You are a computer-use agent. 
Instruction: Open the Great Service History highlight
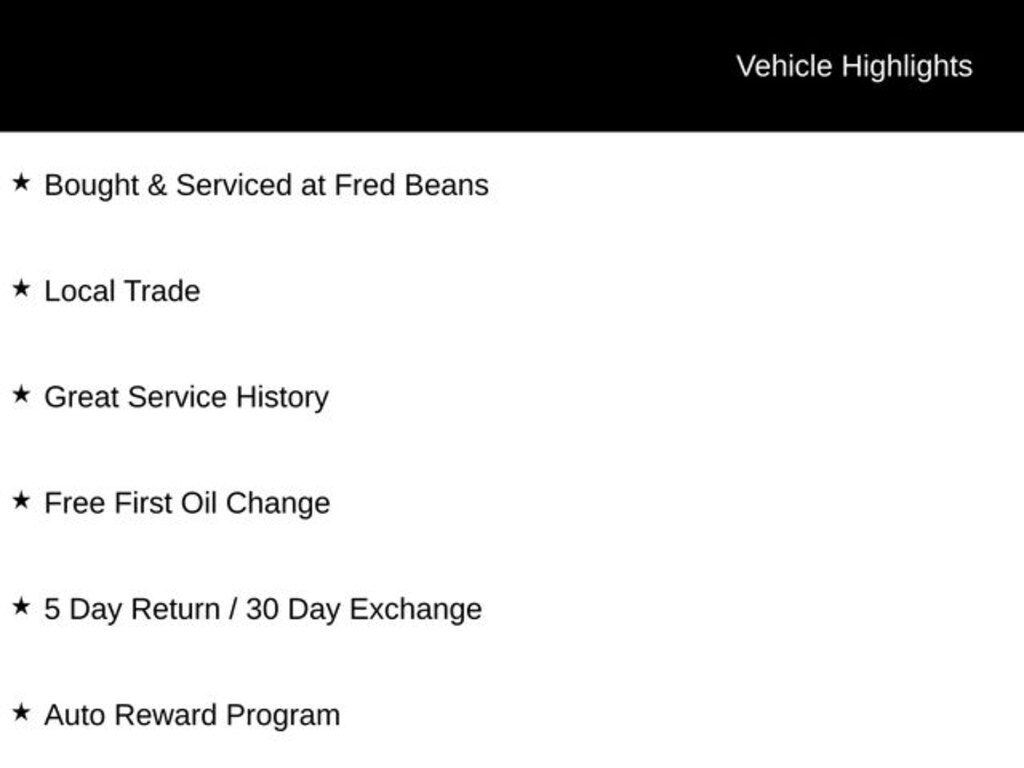click(186, 397)
